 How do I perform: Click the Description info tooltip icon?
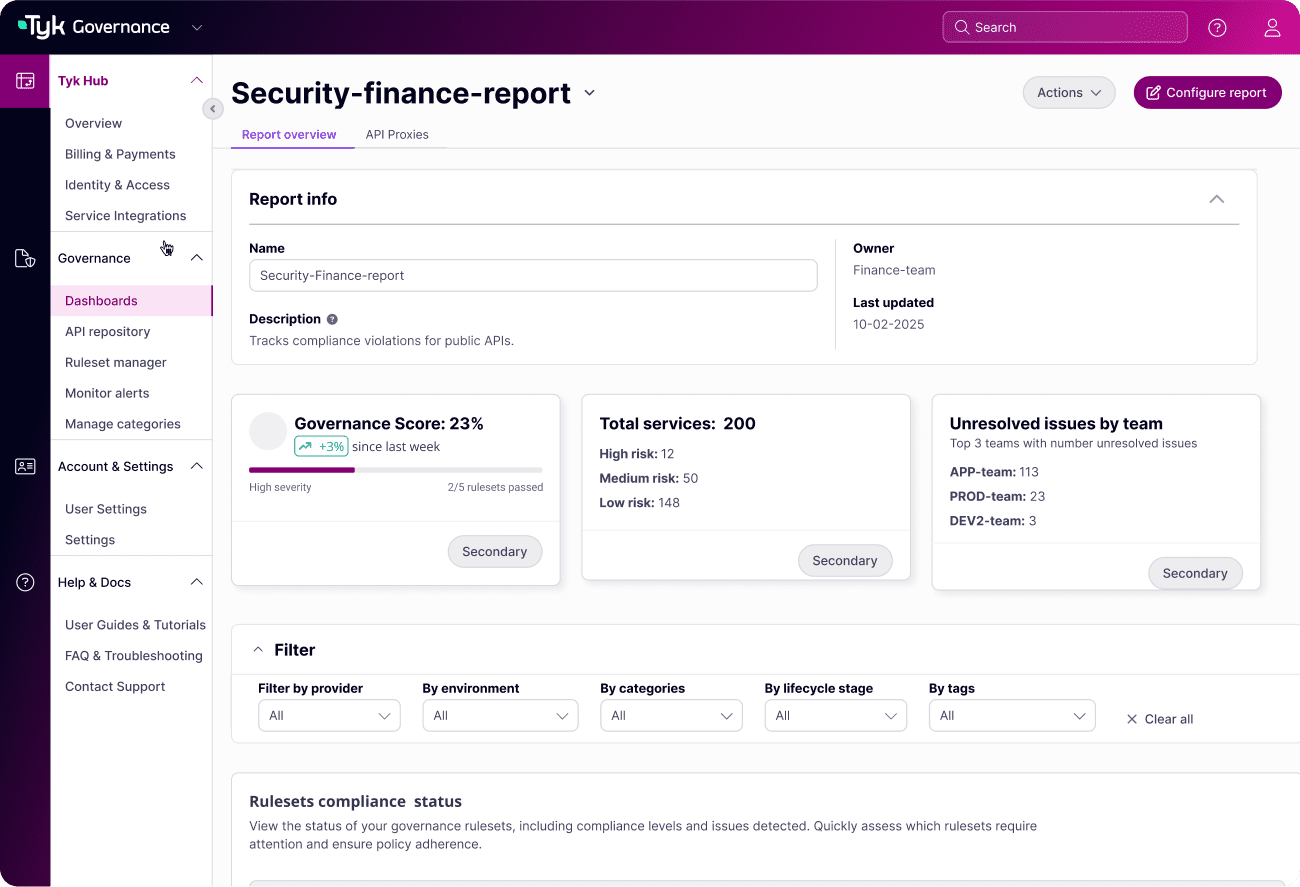coord(332,319)
